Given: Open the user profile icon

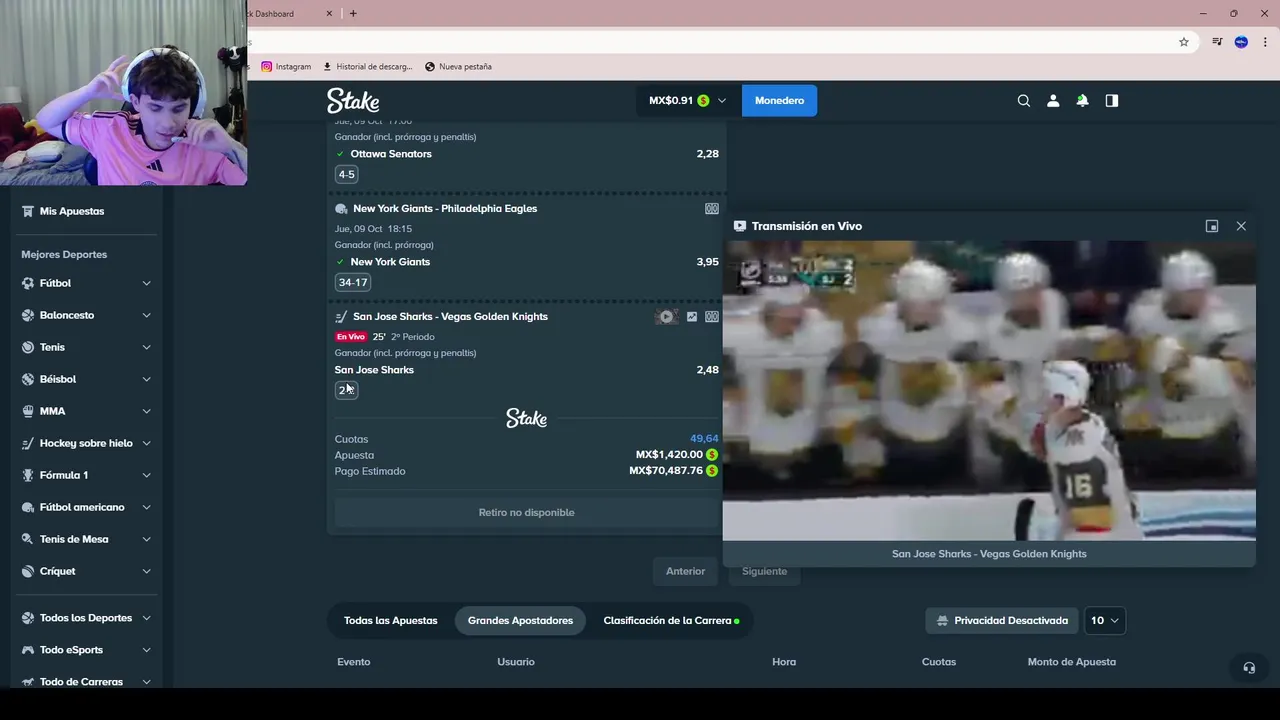Looking at the screenshot, I should pyautogui.click(x=1053, y=100).
